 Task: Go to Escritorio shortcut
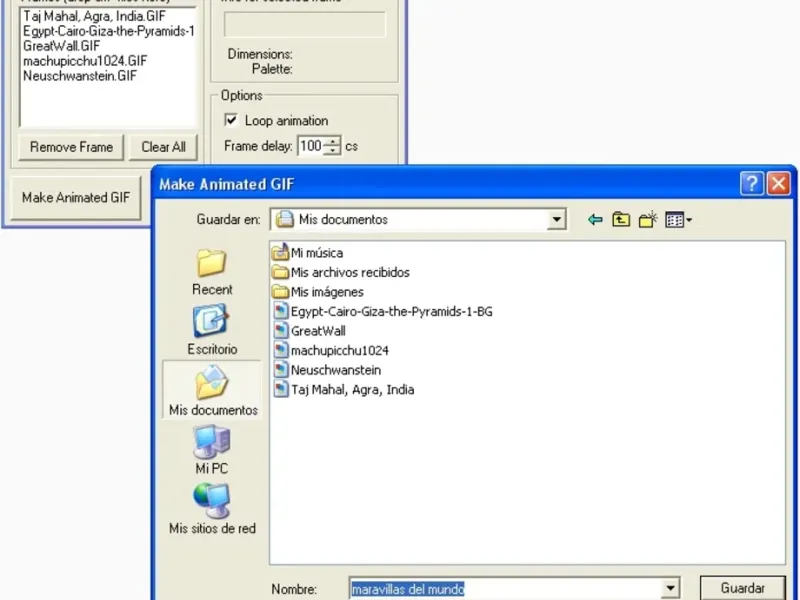click(212, 330)
